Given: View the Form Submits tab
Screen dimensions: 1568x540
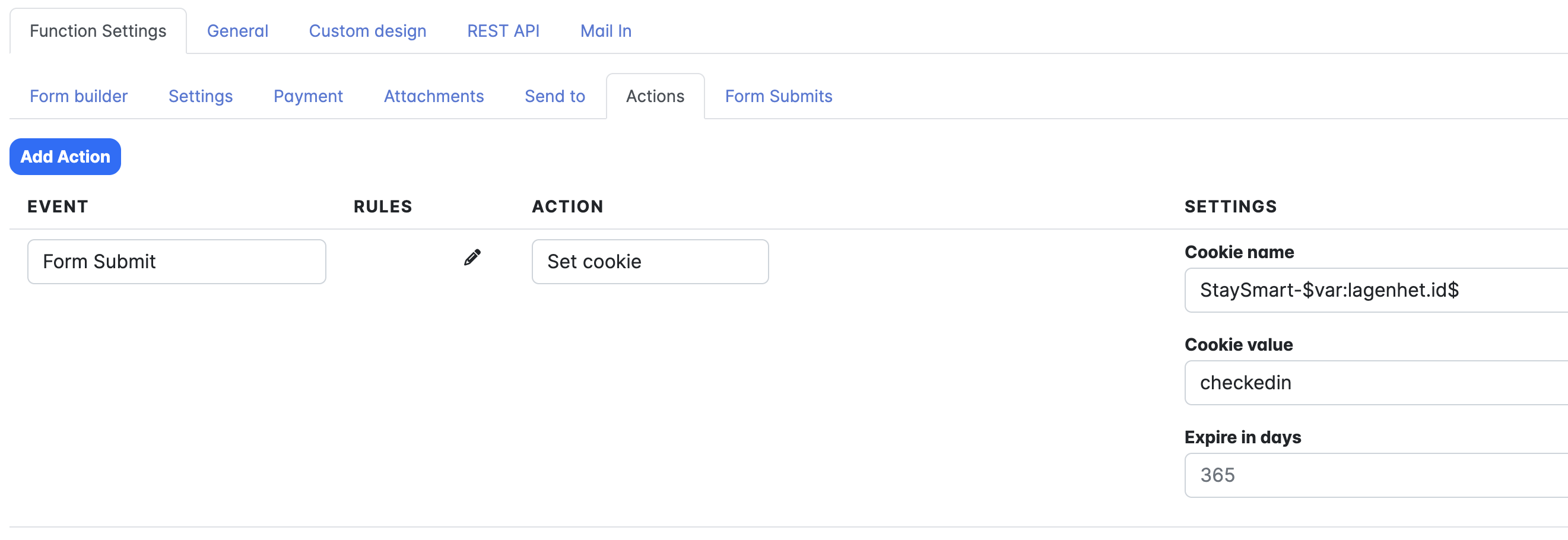Looking at the screenshot, I should pos(779,96).
